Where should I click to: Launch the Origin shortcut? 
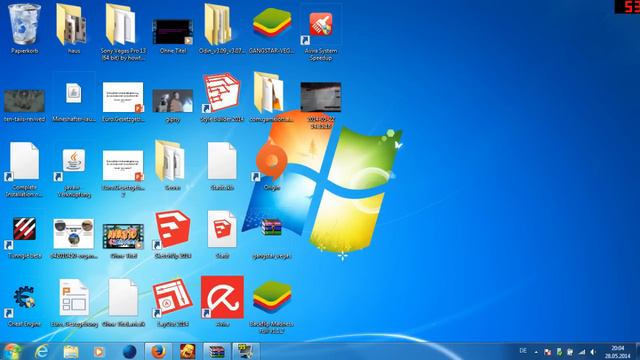(x=271, y=167)
